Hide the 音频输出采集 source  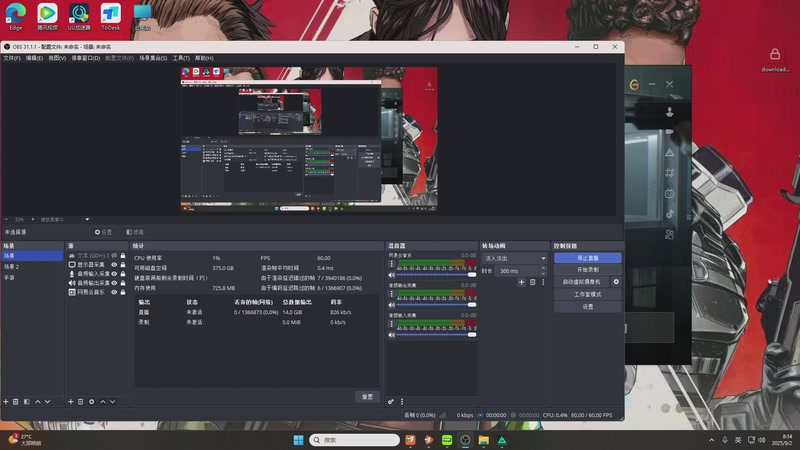114,283
